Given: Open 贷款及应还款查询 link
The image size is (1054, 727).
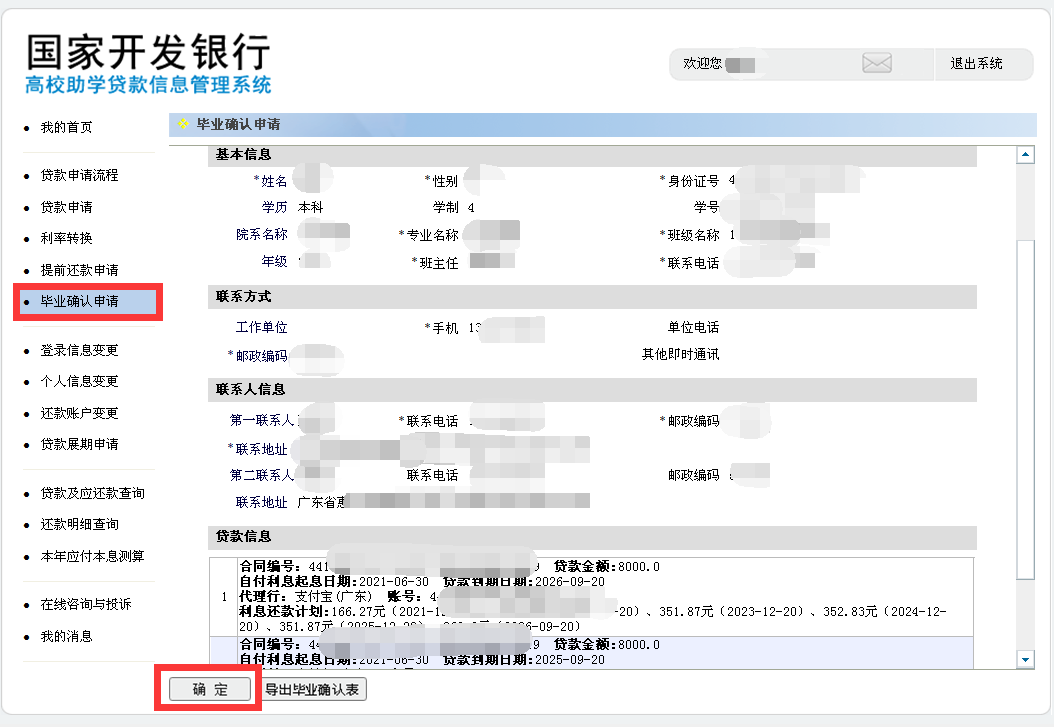Looking at the screenshot, I should point(92,494).
